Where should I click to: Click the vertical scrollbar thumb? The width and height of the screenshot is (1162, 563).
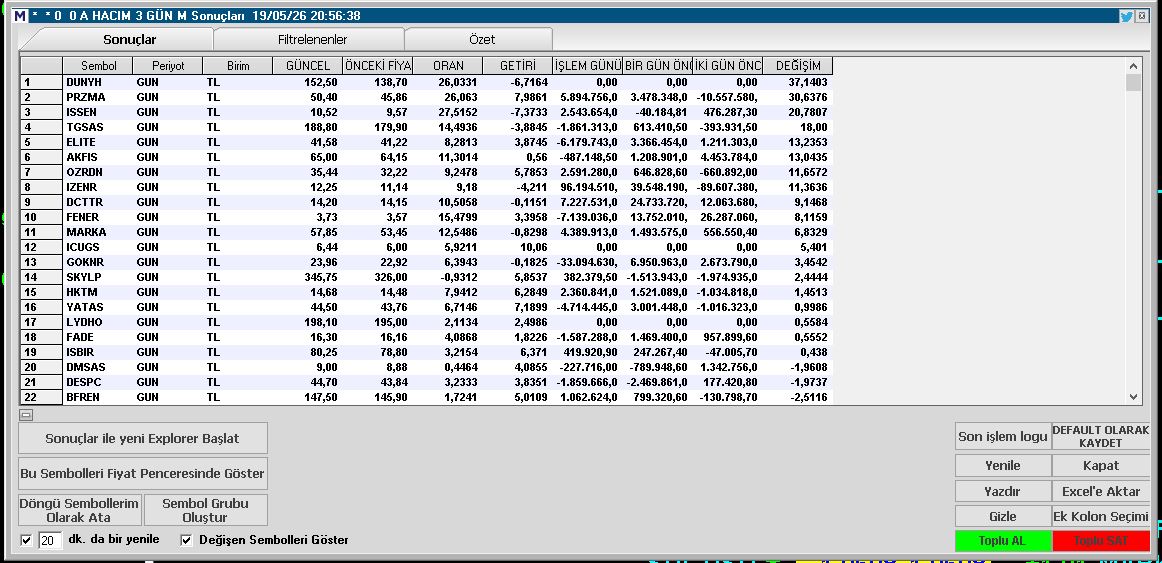(x=1133, y=82)
